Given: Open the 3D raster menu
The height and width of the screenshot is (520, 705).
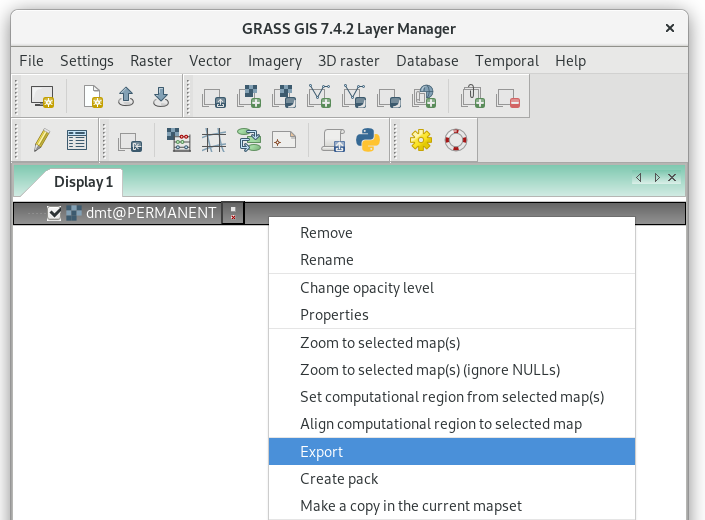Looking at the screenshot, I should pyautogui.click(x=349, y=61).
